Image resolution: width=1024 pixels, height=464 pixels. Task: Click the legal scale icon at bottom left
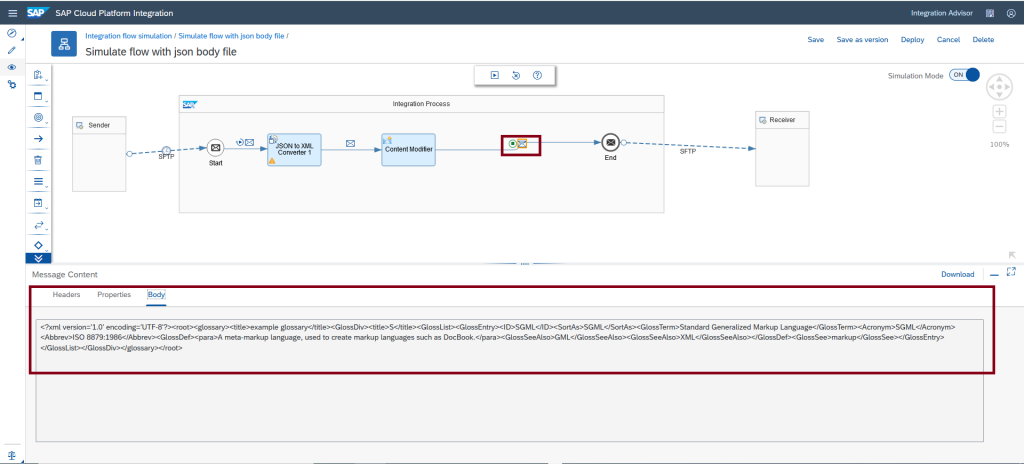point(11,454)
